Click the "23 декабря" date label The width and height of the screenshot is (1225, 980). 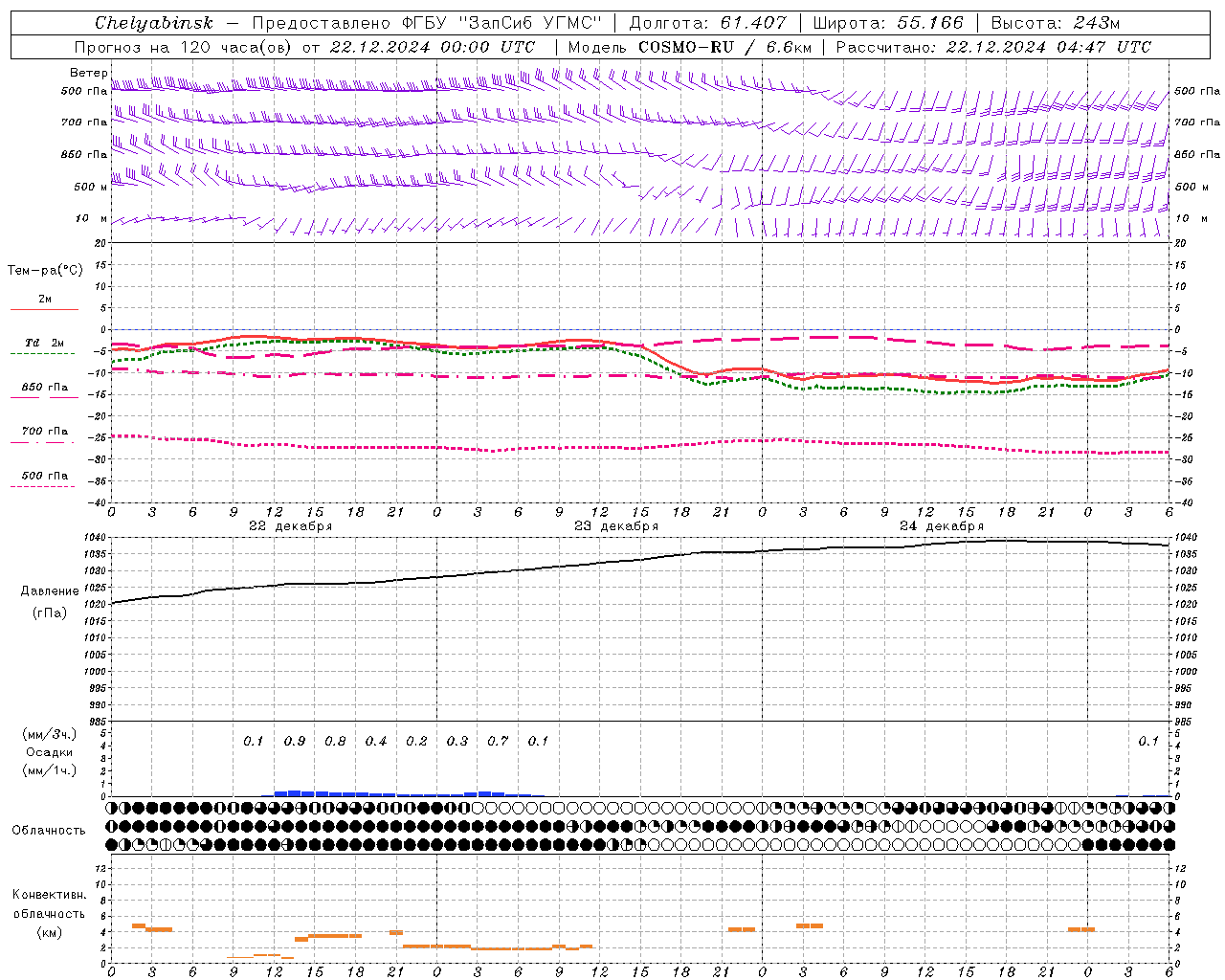[x=615, y=526]
